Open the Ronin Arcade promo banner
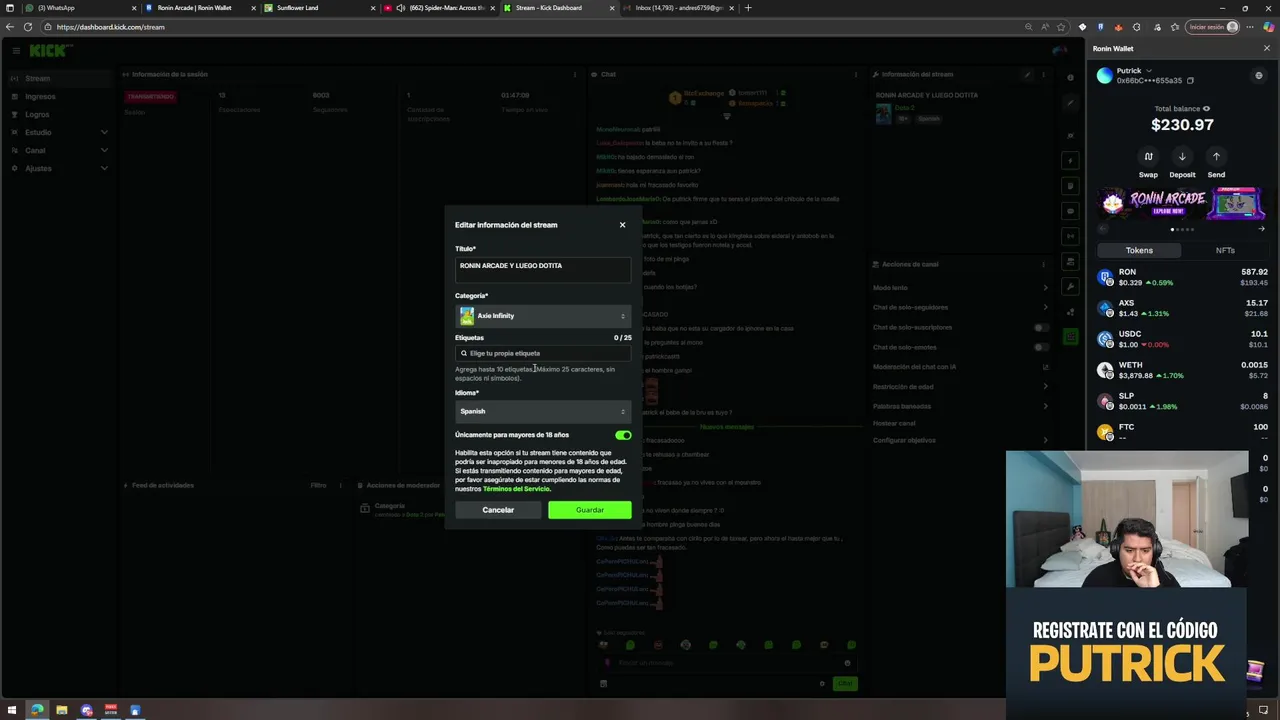 [1182, 203]
